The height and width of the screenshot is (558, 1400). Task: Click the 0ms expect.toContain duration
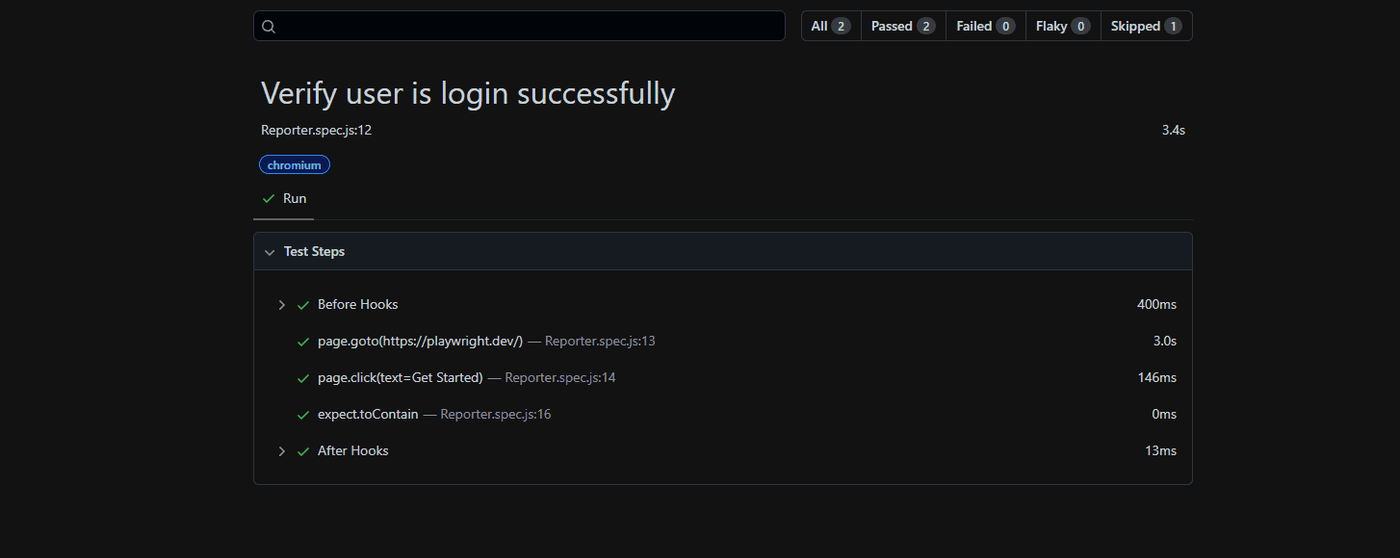1164,414
